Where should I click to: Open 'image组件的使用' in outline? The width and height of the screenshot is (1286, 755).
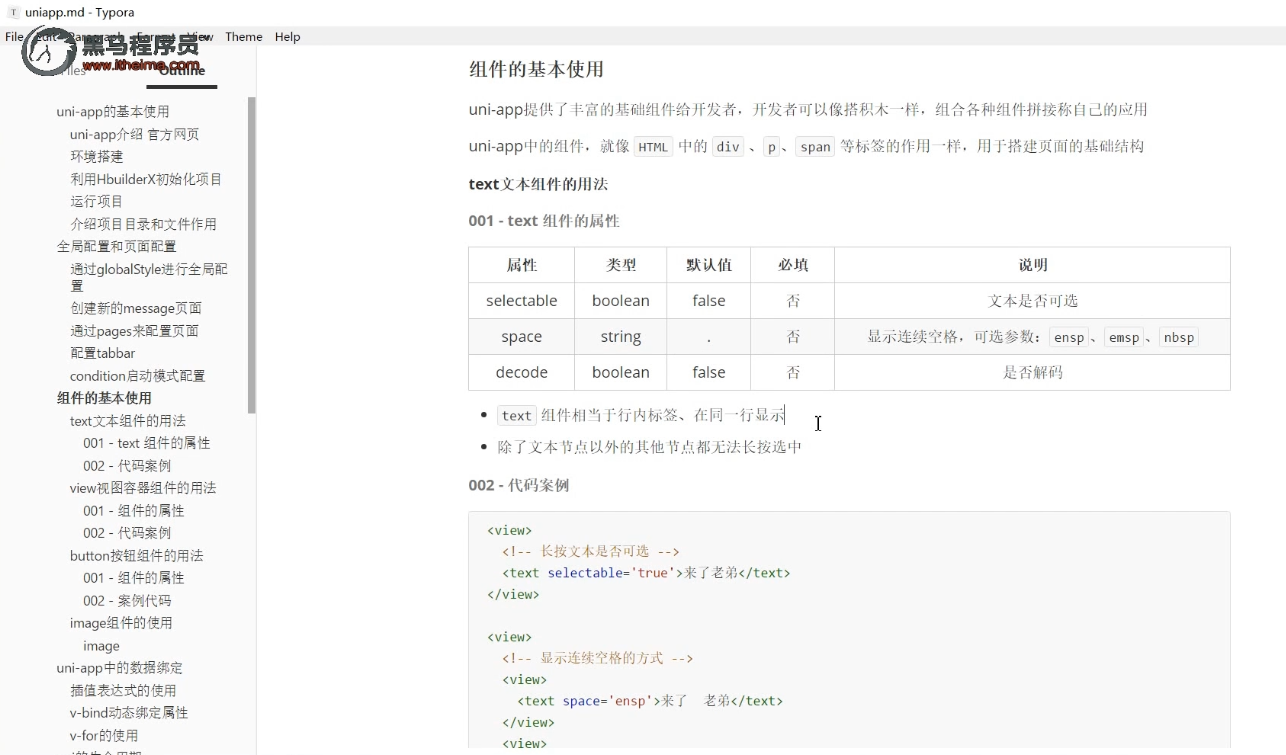pos(121,623)
